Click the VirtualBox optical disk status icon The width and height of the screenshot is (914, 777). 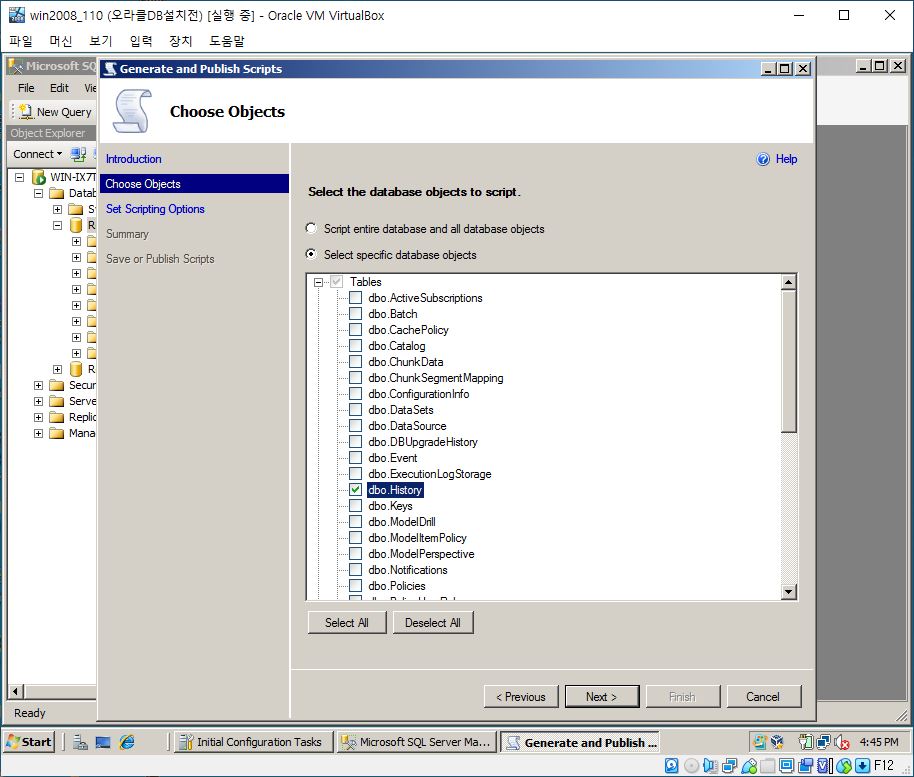click(x=691, y=765)
